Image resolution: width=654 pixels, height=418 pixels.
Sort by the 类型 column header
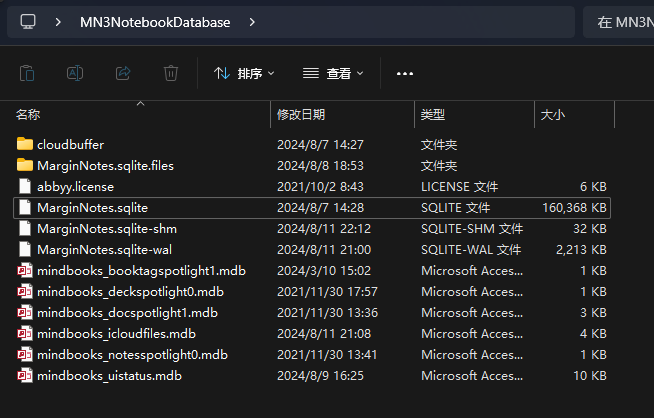click(x=433, y=115)
